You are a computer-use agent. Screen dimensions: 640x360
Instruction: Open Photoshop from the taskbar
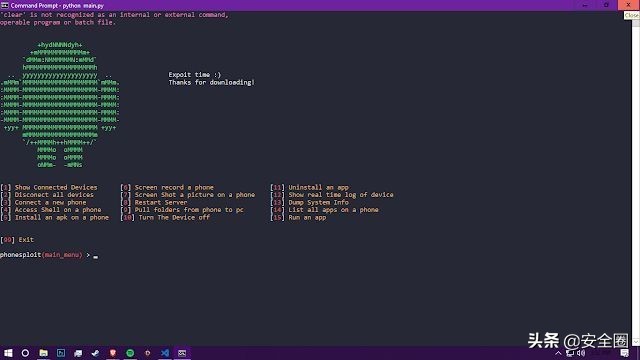61,353
